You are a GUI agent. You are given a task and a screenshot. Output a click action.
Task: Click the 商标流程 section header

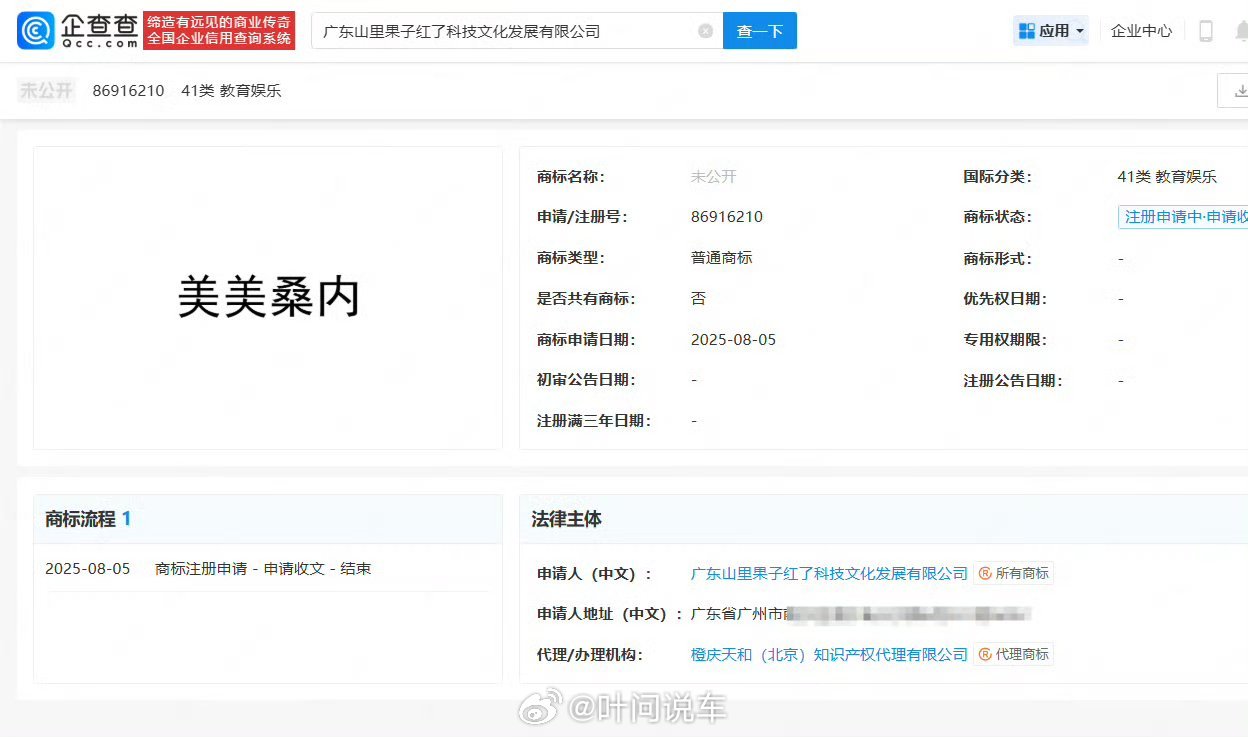pyautogui.click(x=88, y=519)
